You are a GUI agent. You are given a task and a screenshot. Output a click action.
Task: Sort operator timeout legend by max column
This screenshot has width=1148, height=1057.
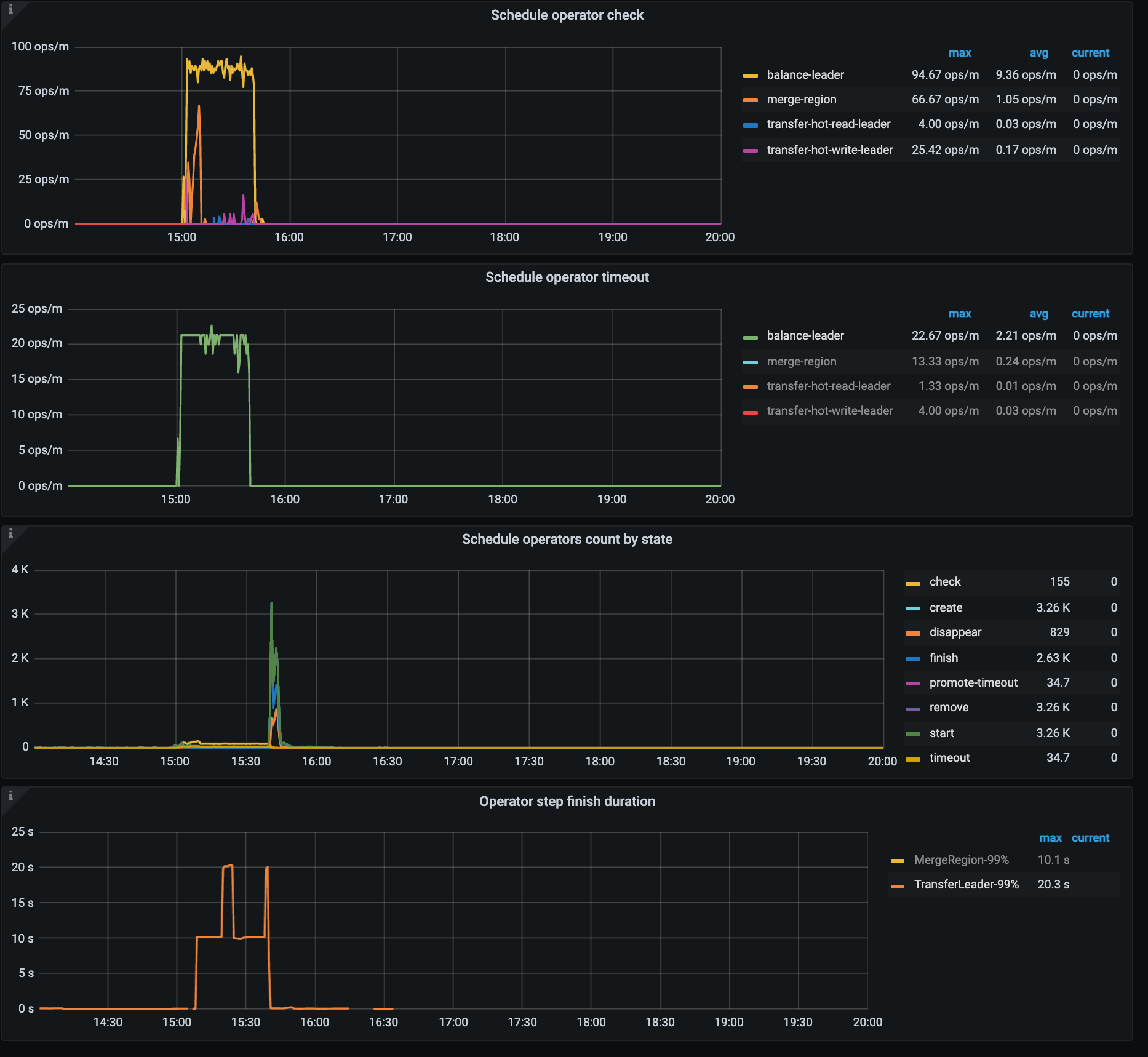point(959,314)
